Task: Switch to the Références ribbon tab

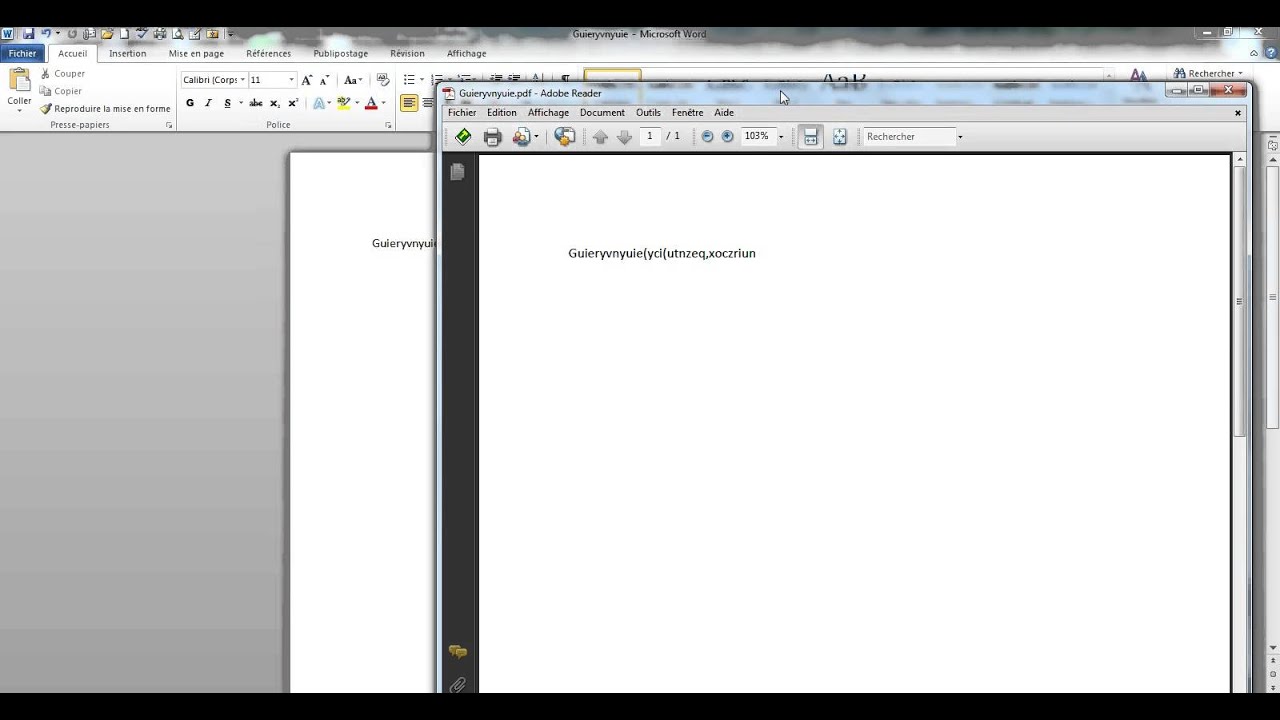Action: [x=268, y=53]
